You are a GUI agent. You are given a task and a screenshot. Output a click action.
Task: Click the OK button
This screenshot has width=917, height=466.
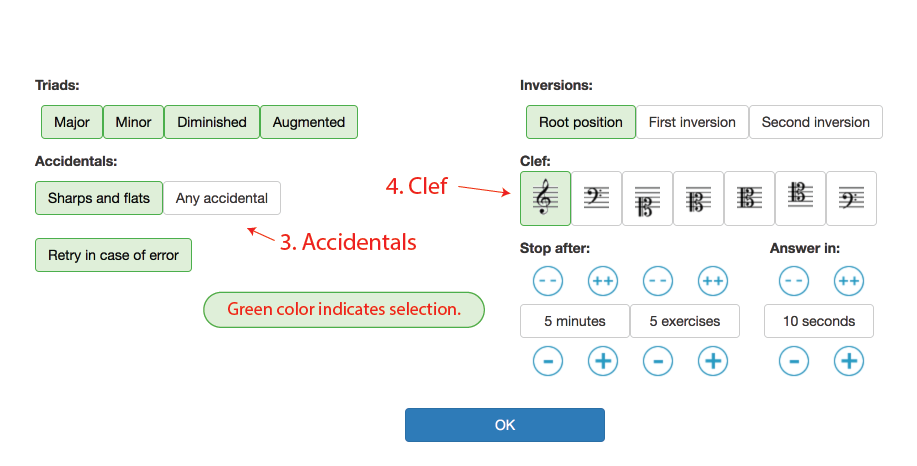505,425
